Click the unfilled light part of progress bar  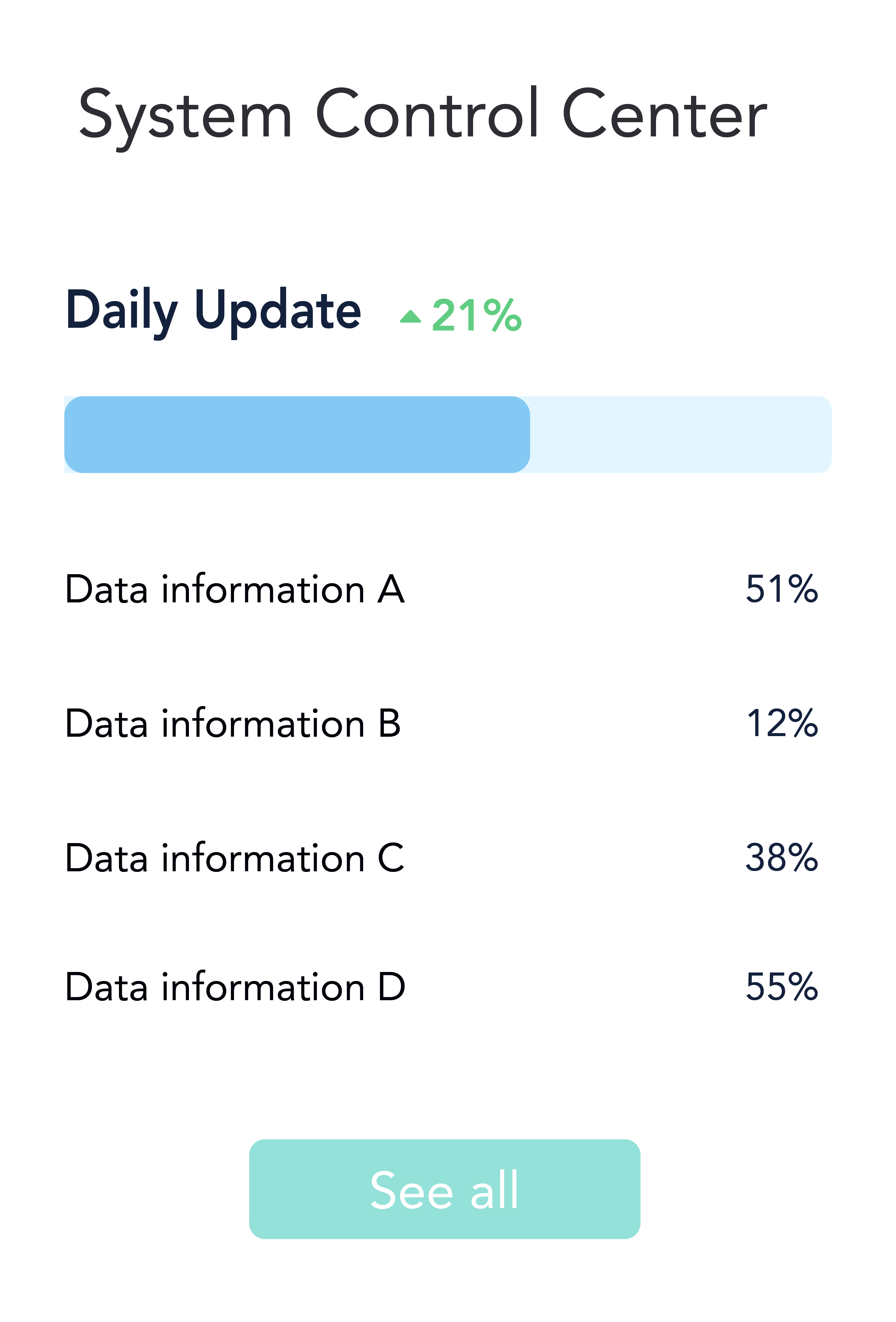tap(680, 434)
